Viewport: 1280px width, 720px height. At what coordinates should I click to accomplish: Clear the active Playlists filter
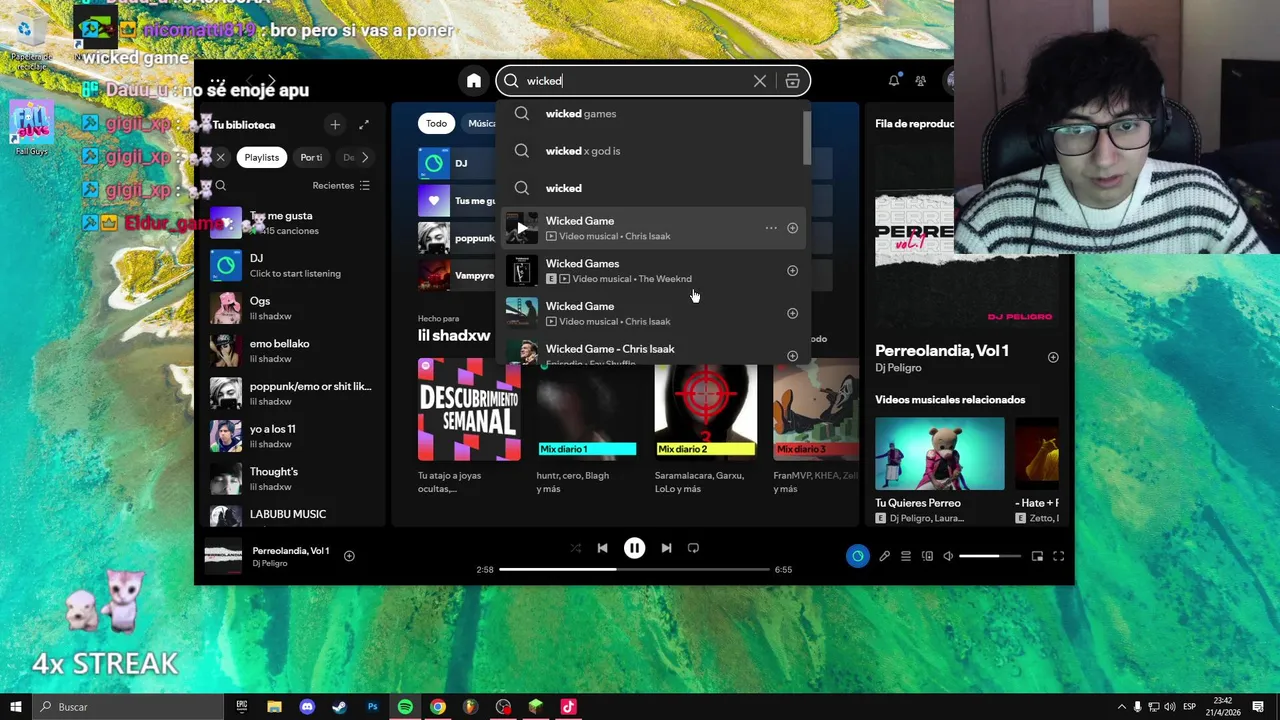pyautogui.click(x=220, y=157)
